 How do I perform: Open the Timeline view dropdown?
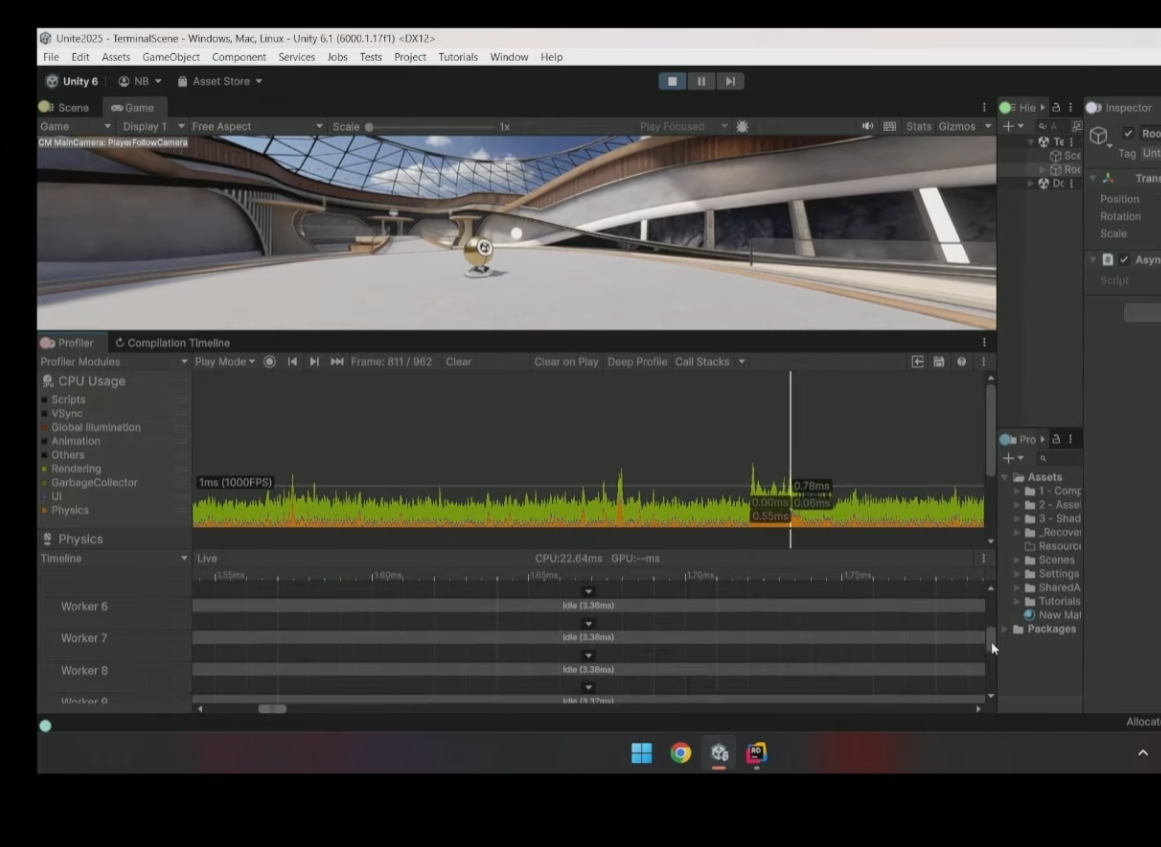tap(114, 558)
